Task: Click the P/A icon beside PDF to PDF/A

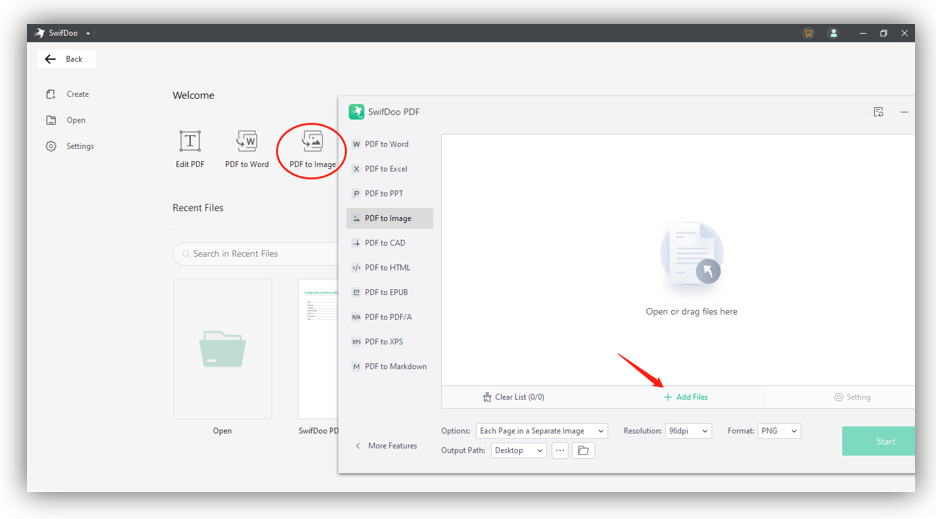Action: [x=356, y=317]
